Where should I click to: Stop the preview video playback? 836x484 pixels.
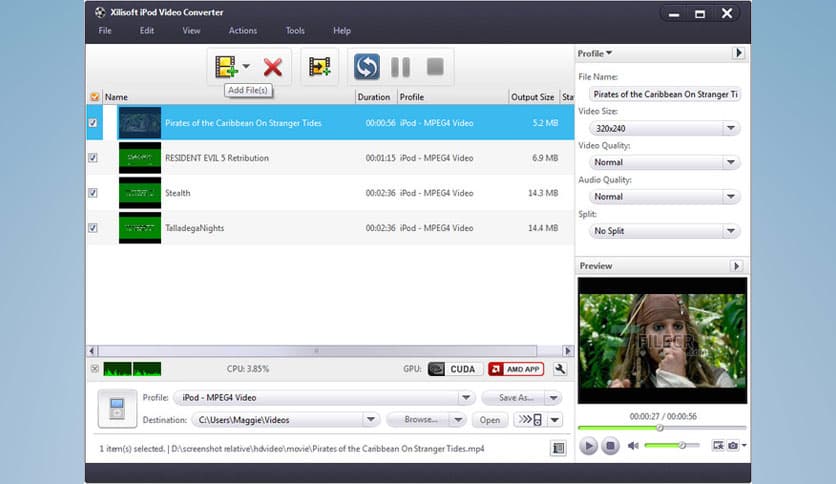[x=610, y=446]
